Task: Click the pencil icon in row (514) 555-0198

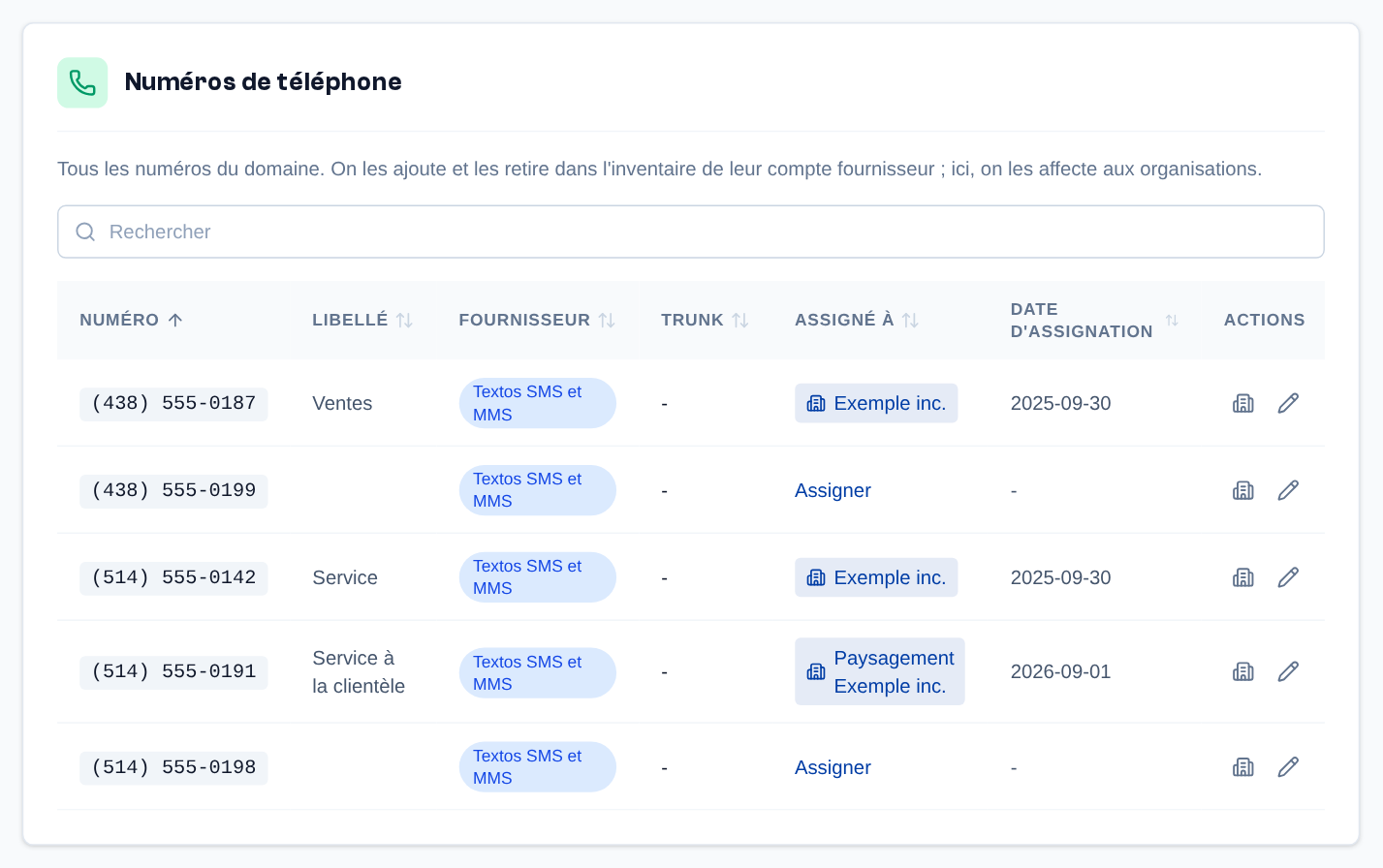Action: 1288,767
